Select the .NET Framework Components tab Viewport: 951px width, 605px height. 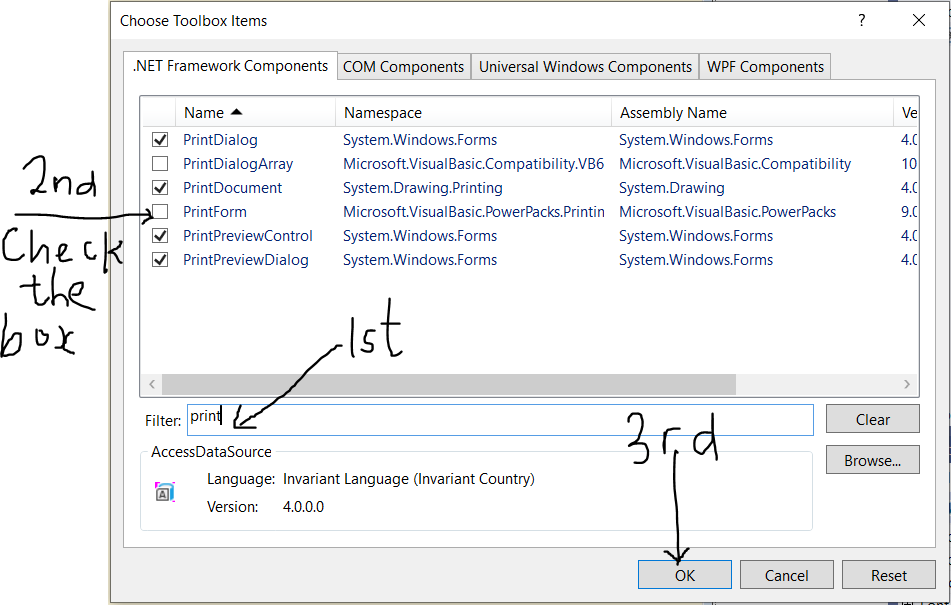[x=230, y=65]
